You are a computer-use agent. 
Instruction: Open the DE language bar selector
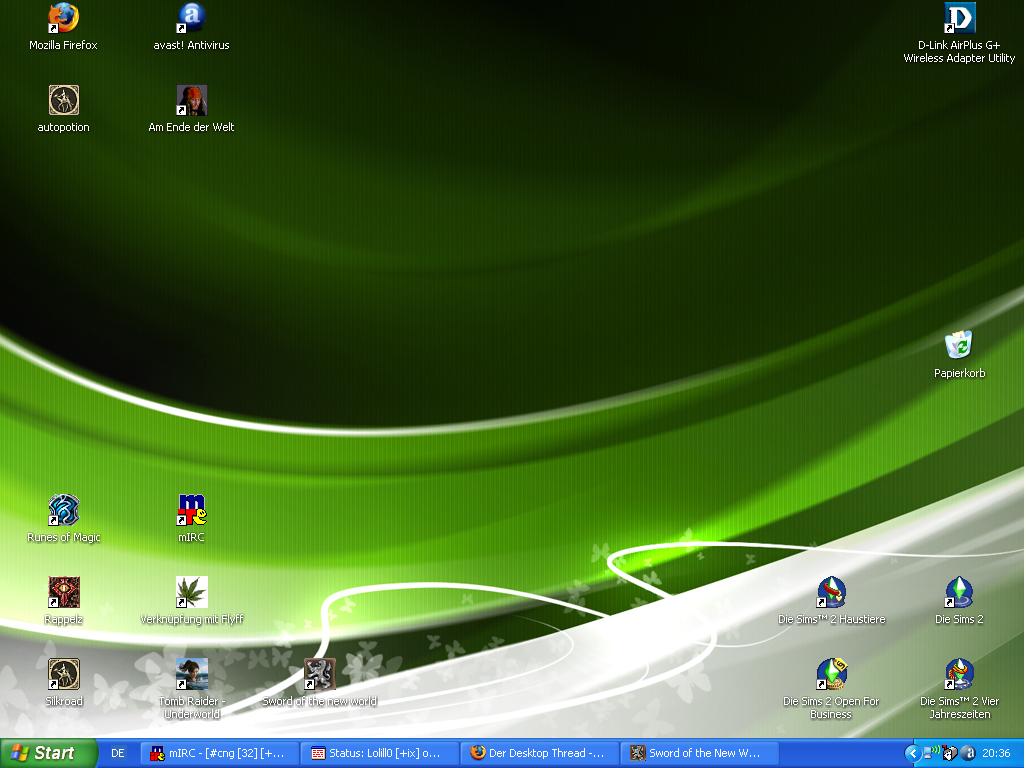118,753
